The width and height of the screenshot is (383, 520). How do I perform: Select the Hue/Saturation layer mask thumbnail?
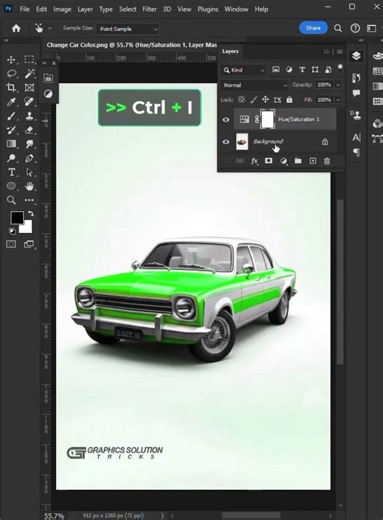click(267, 119)
